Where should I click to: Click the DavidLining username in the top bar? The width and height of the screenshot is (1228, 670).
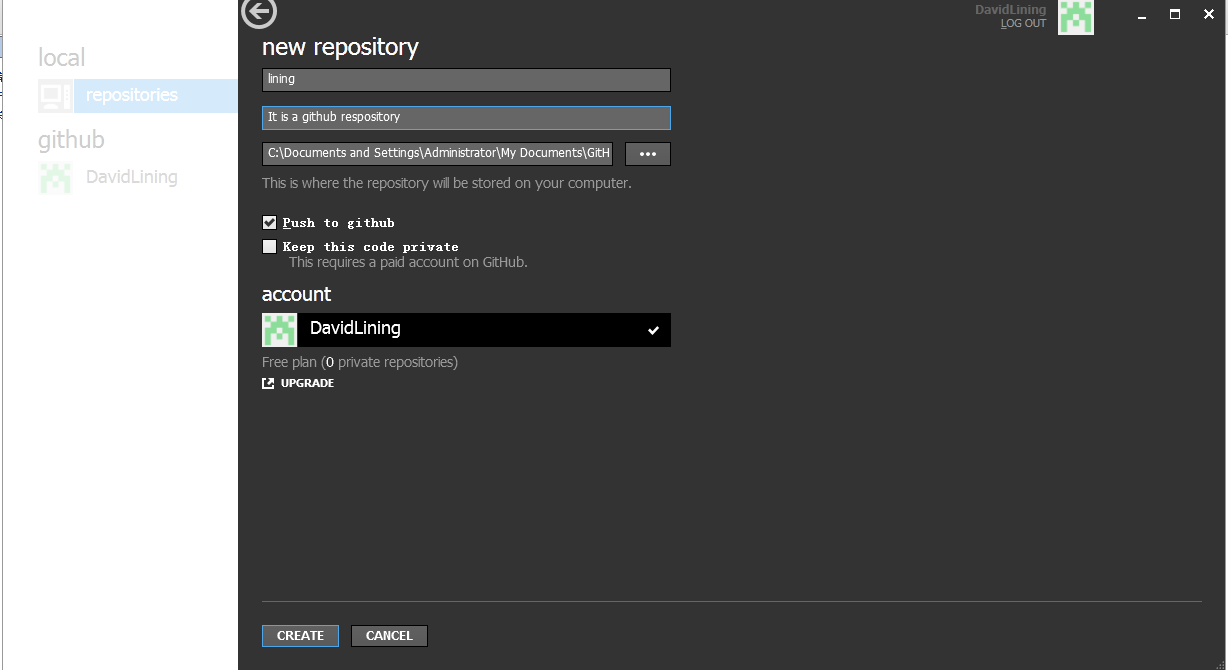(1011, 9)
